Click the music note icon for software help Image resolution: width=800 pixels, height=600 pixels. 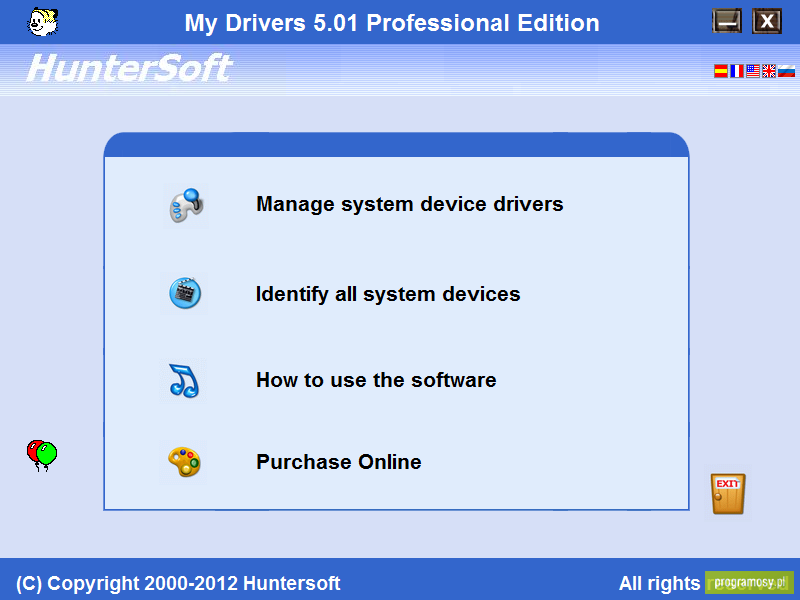[x=184, y=380]
